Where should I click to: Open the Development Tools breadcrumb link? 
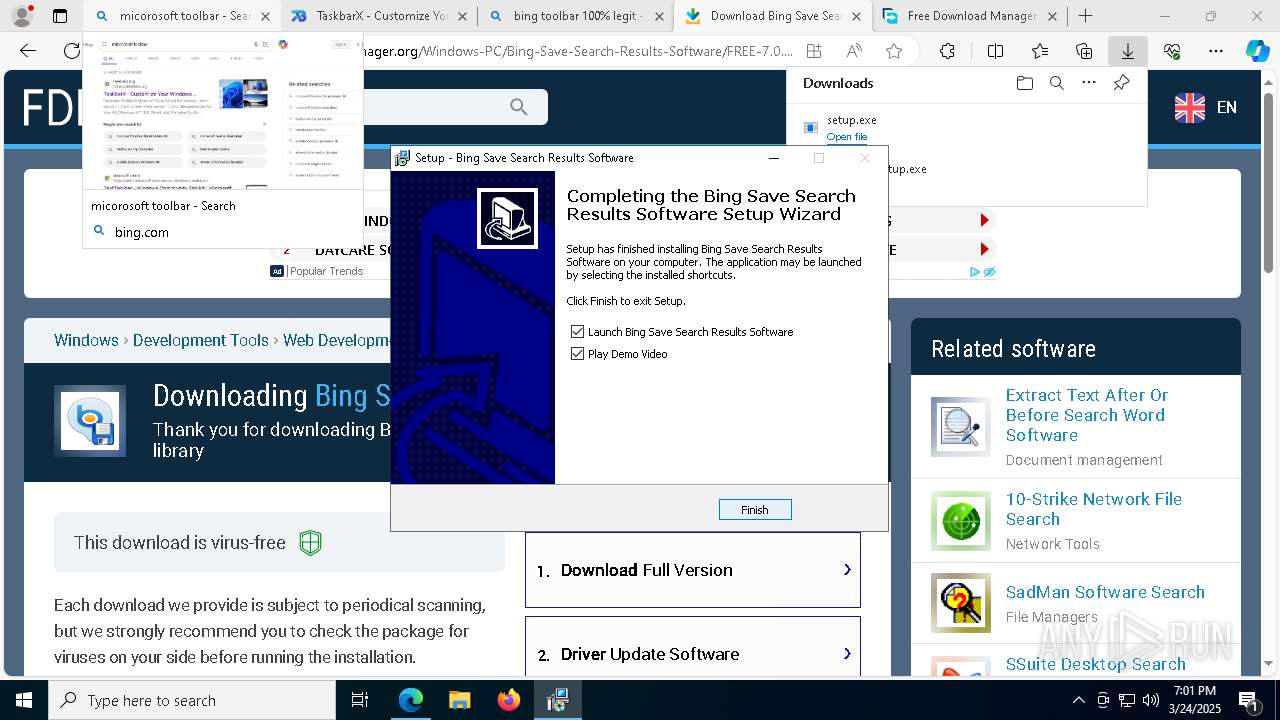(x=201, y=340)
